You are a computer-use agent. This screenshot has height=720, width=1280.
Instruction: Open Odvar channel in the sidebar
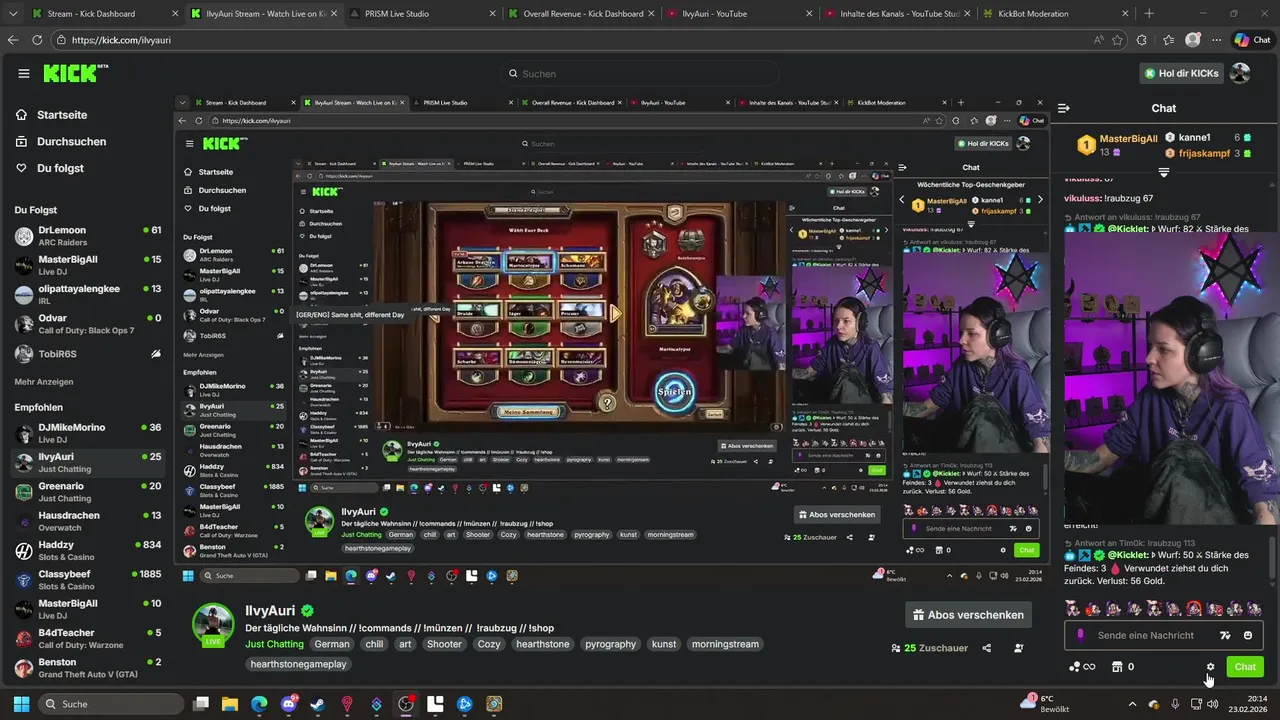click(87, 324)
